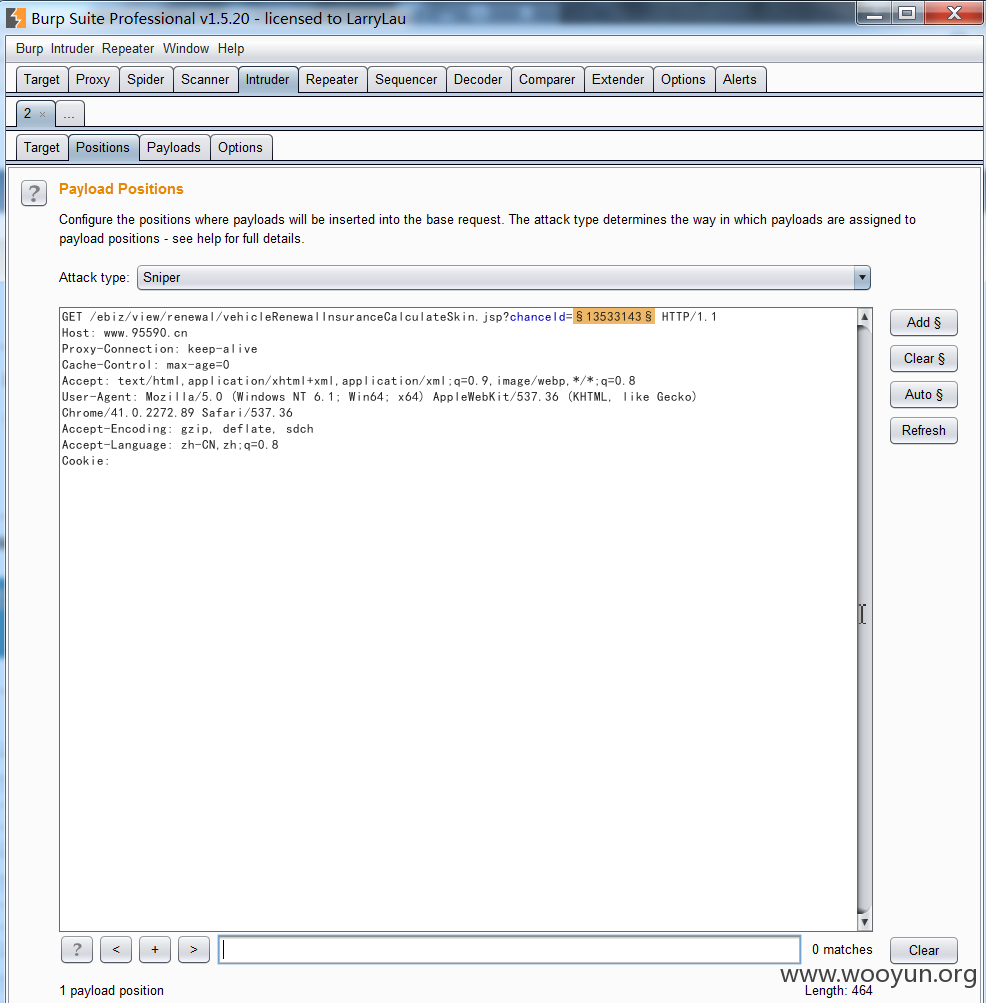
Task: Click the Clear § button
Action: 923,358
